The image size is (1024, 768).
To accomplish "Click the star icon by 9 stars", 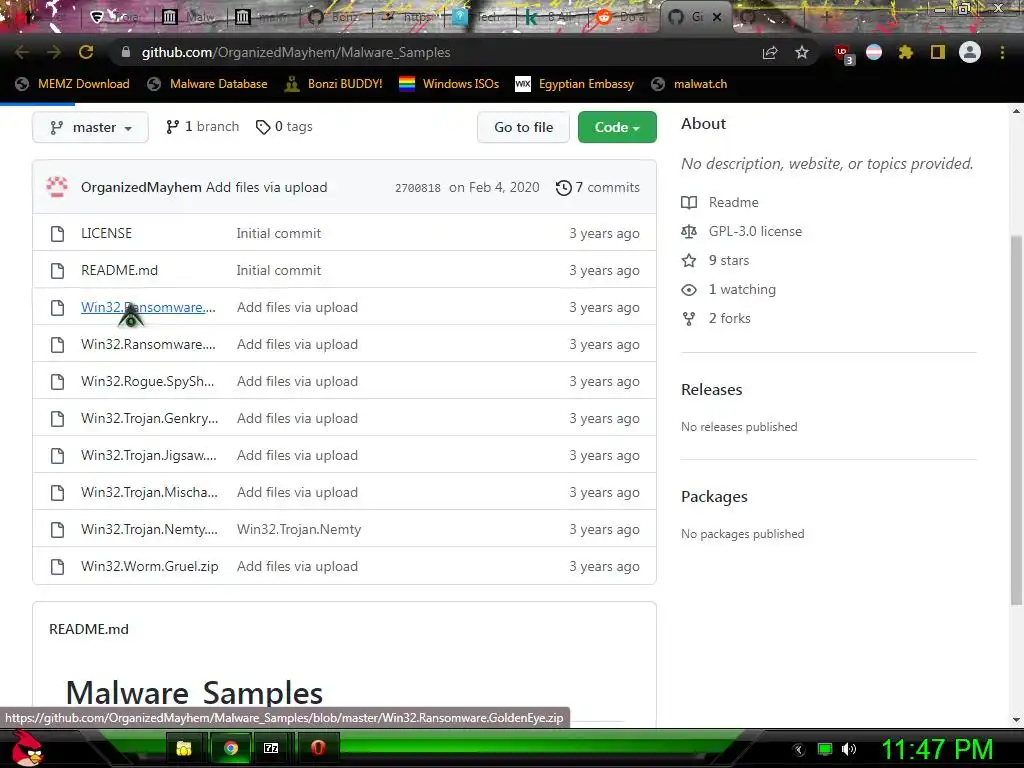I will click(689, 261).
